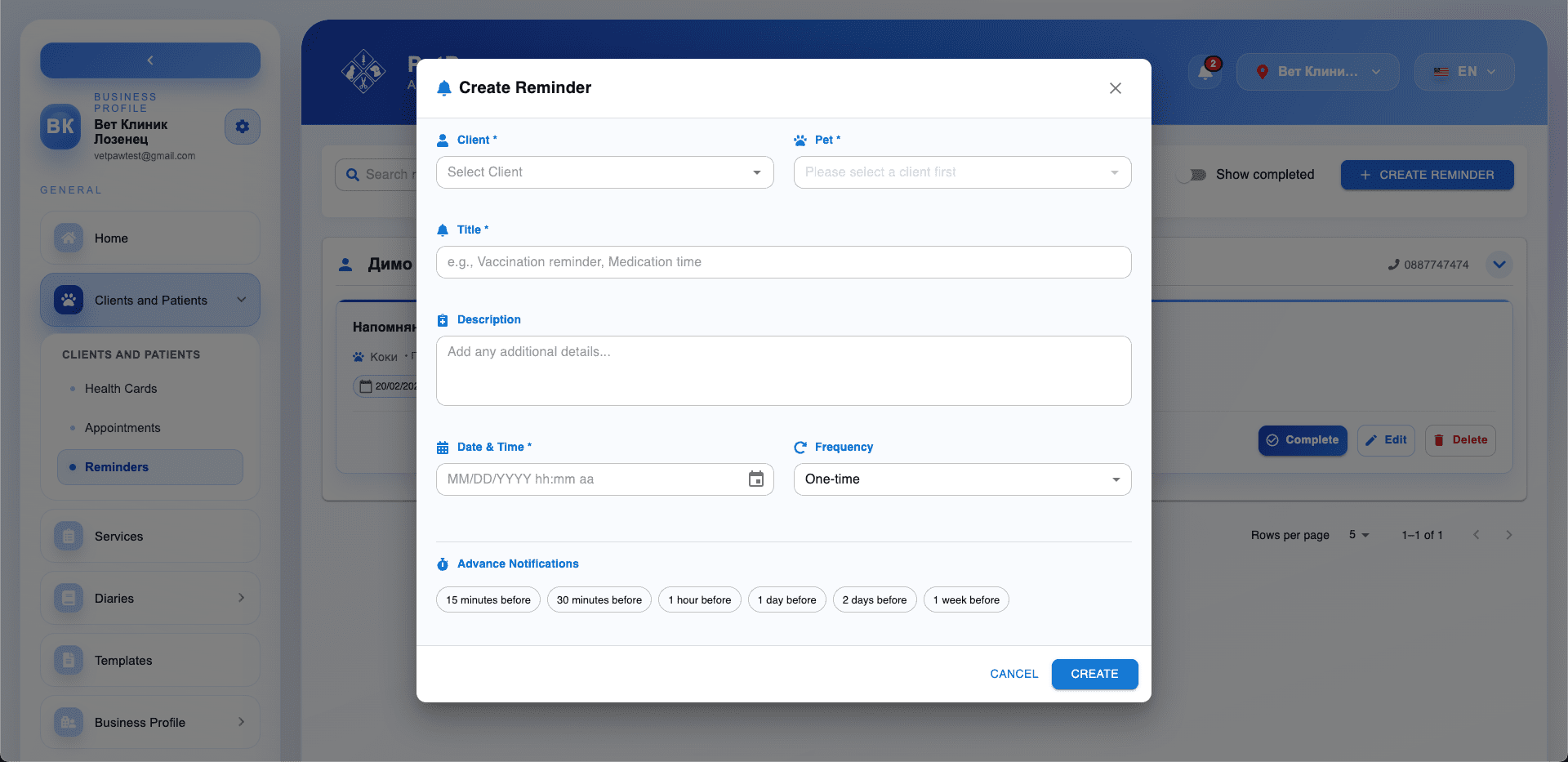Image resolution: width=1568 pixels, height=762 pixels.
Task: Click the CREATE REMINDER button
Action: (x=1427, y=175)
